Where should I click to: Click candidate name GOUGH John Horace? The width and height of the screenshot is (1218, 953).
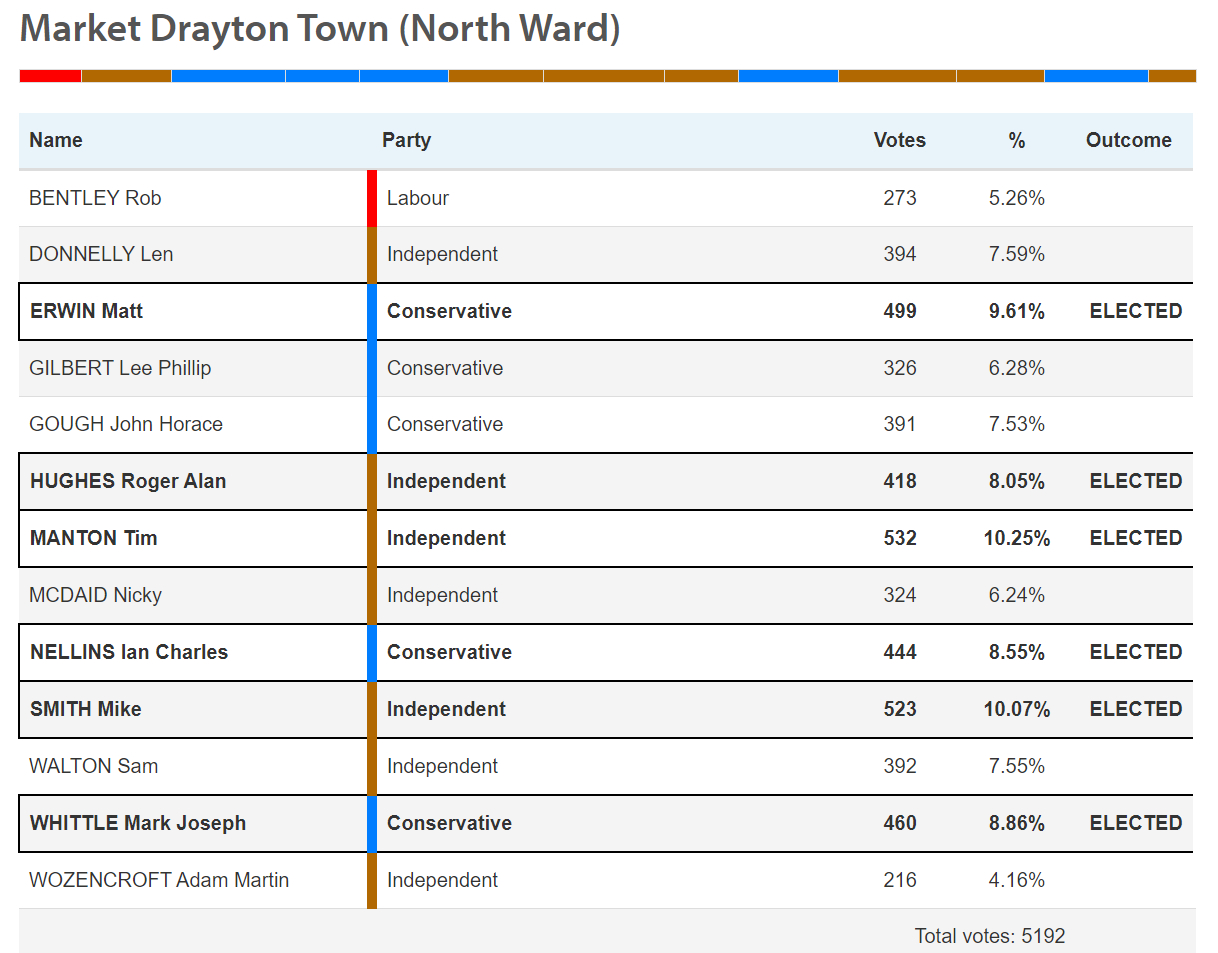coord(126,424)
